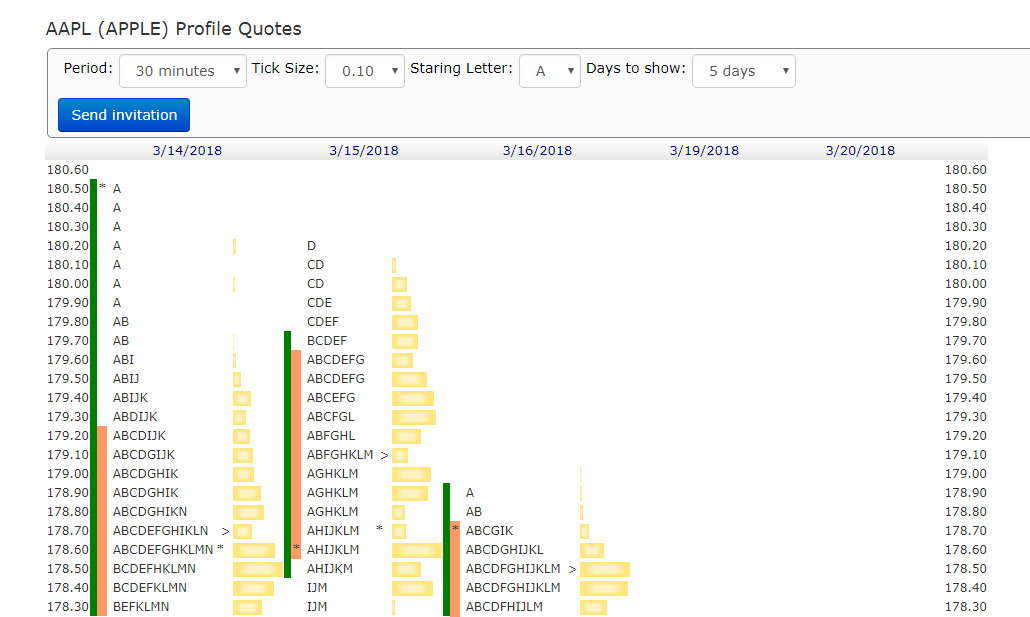
Task: Click the green range bar for 3/16
Action: (447, 549)
